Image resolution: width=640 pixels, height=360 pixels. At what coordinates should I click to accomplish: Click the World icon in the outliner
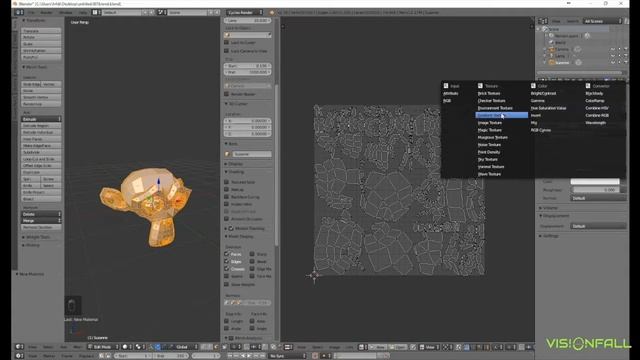pyautogui.click(x=551, y=42)
